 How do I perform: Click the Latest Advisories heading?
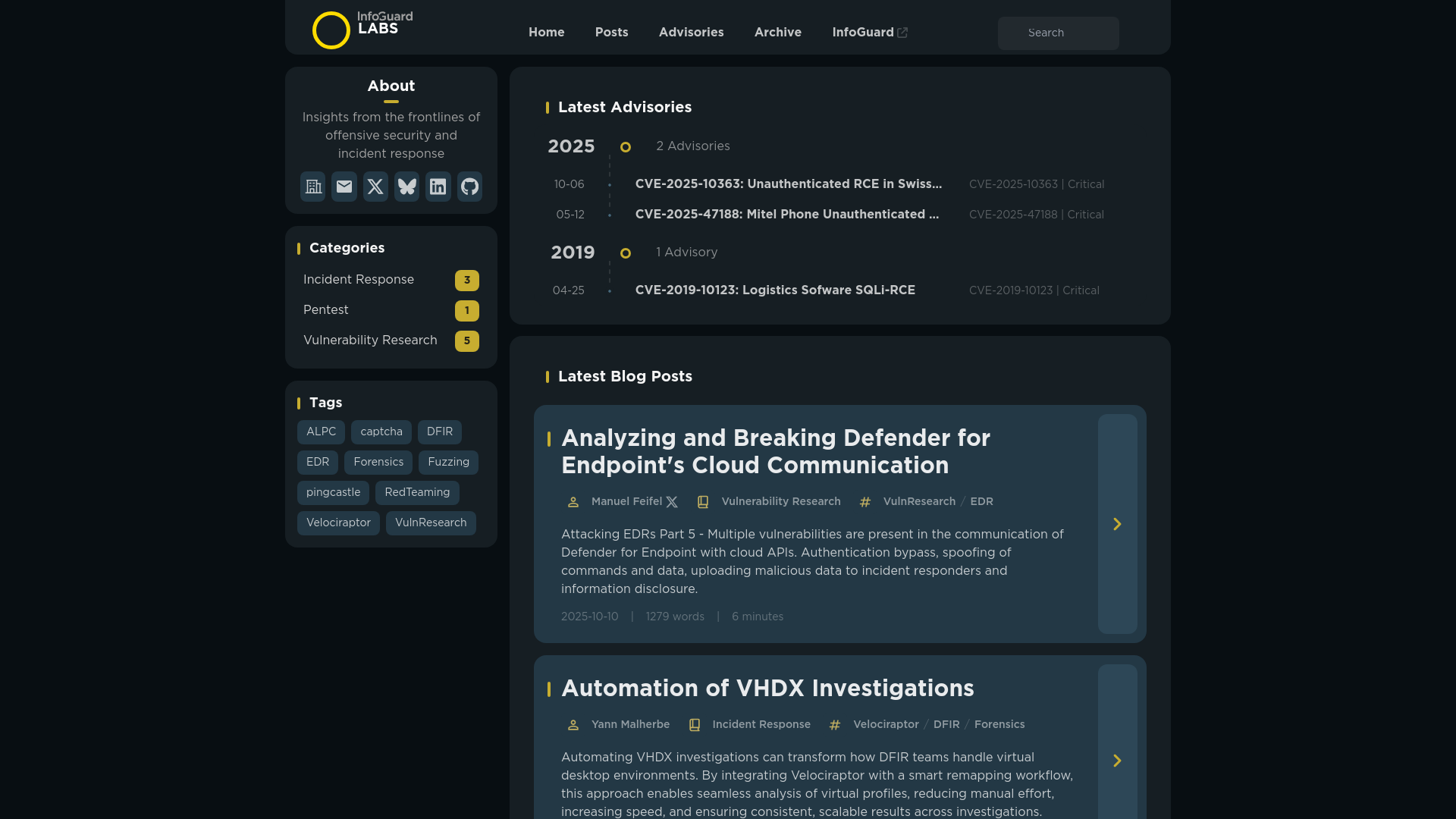[625, 108]
